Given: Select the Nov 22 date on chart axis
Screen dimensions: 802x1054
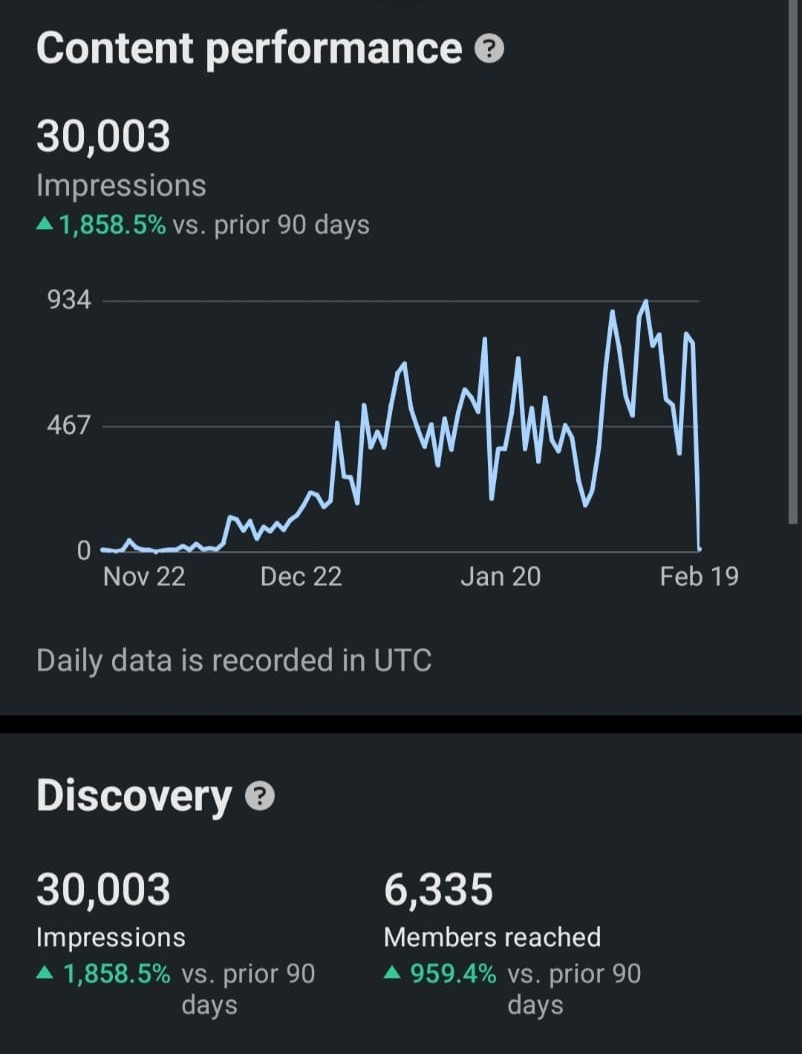Looking at the screenshot, I should pos(144,576).
